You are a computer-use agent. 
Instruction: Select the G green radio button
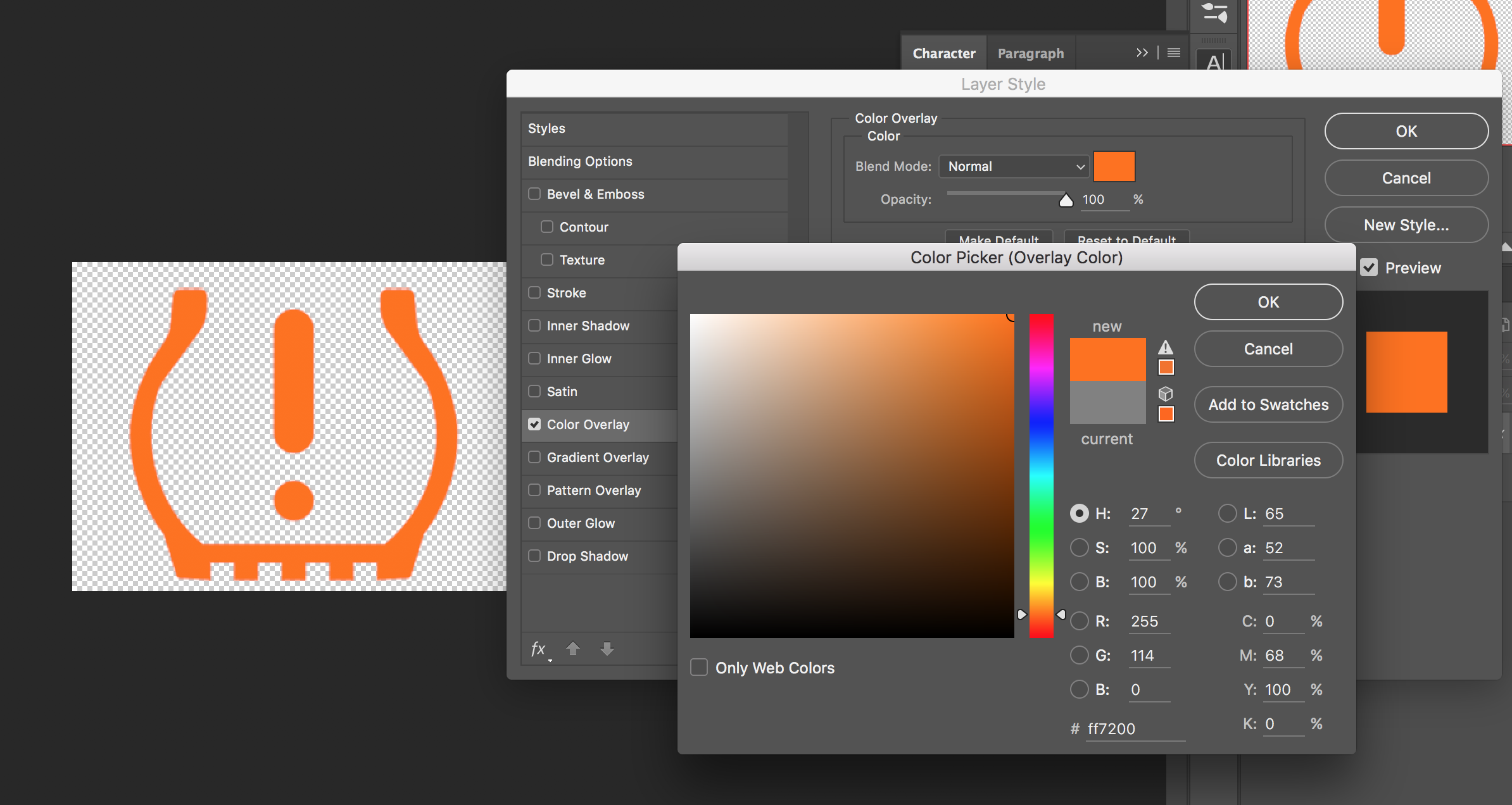[x=1080, y=655]
